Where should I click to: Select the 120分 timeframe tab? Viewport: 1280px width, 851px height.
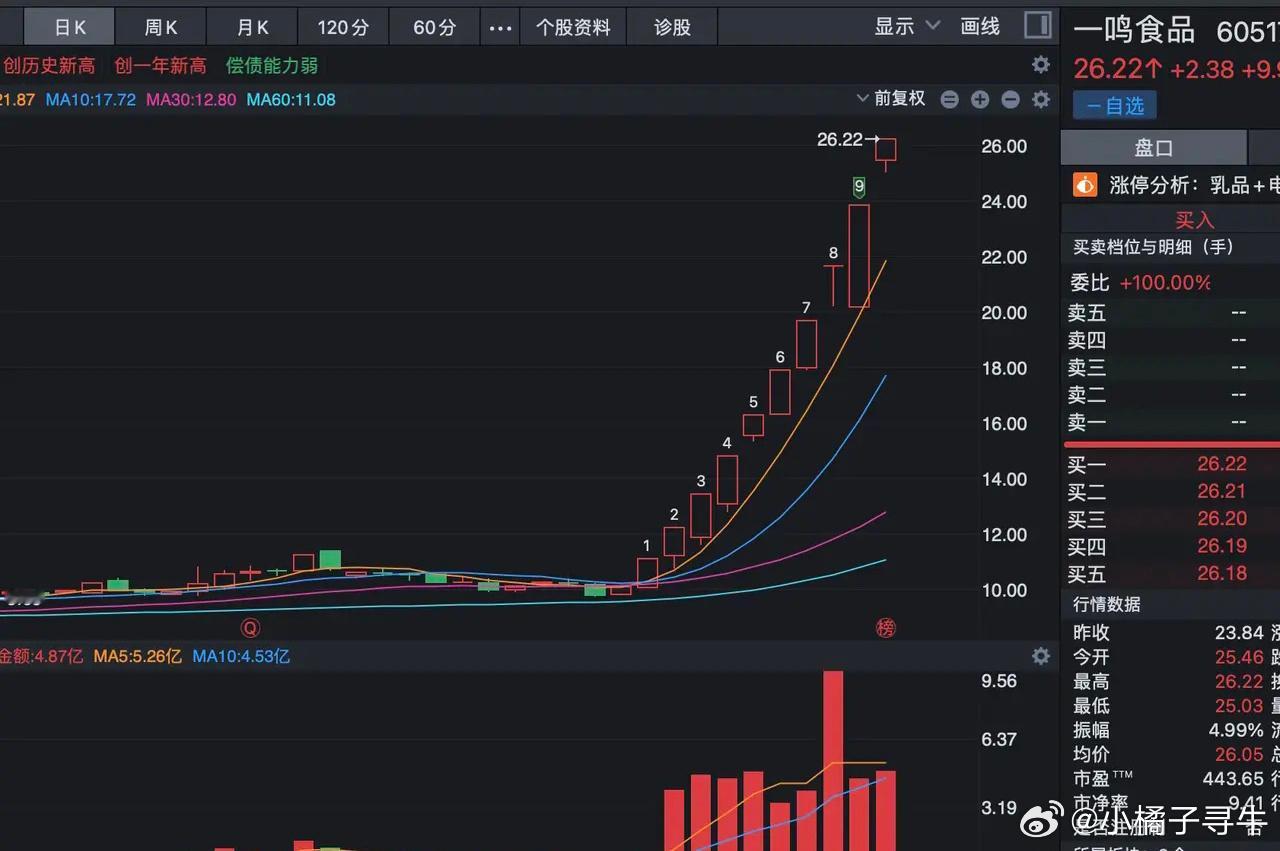point(343,27)
